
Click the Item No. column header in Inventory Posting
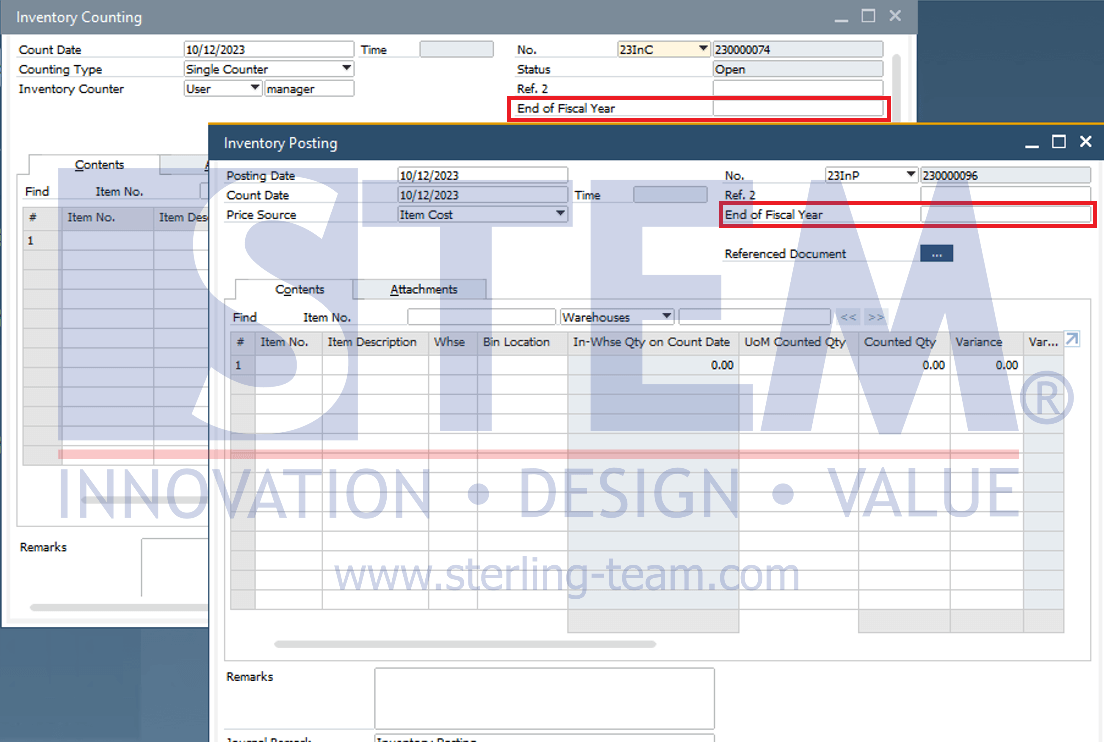coord(289,342)
